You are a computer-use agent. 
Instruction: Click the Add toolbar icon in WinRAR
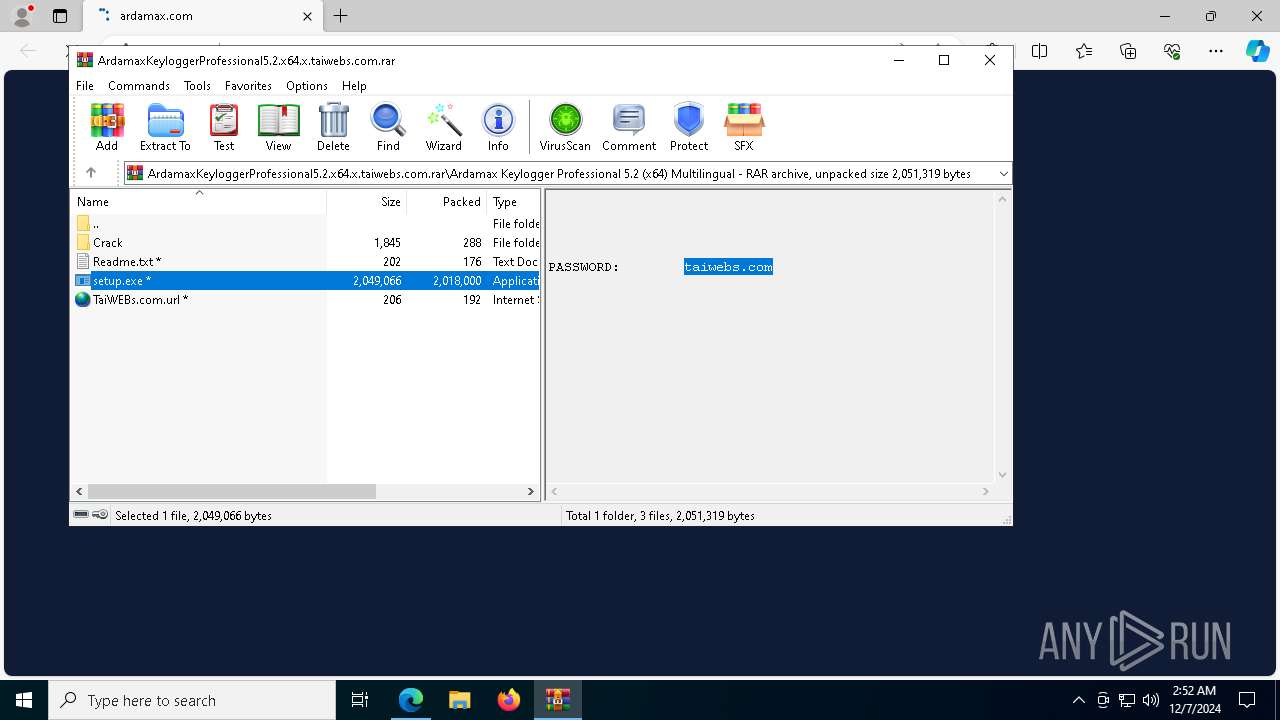pyautogui.click(x=107, y=127)
